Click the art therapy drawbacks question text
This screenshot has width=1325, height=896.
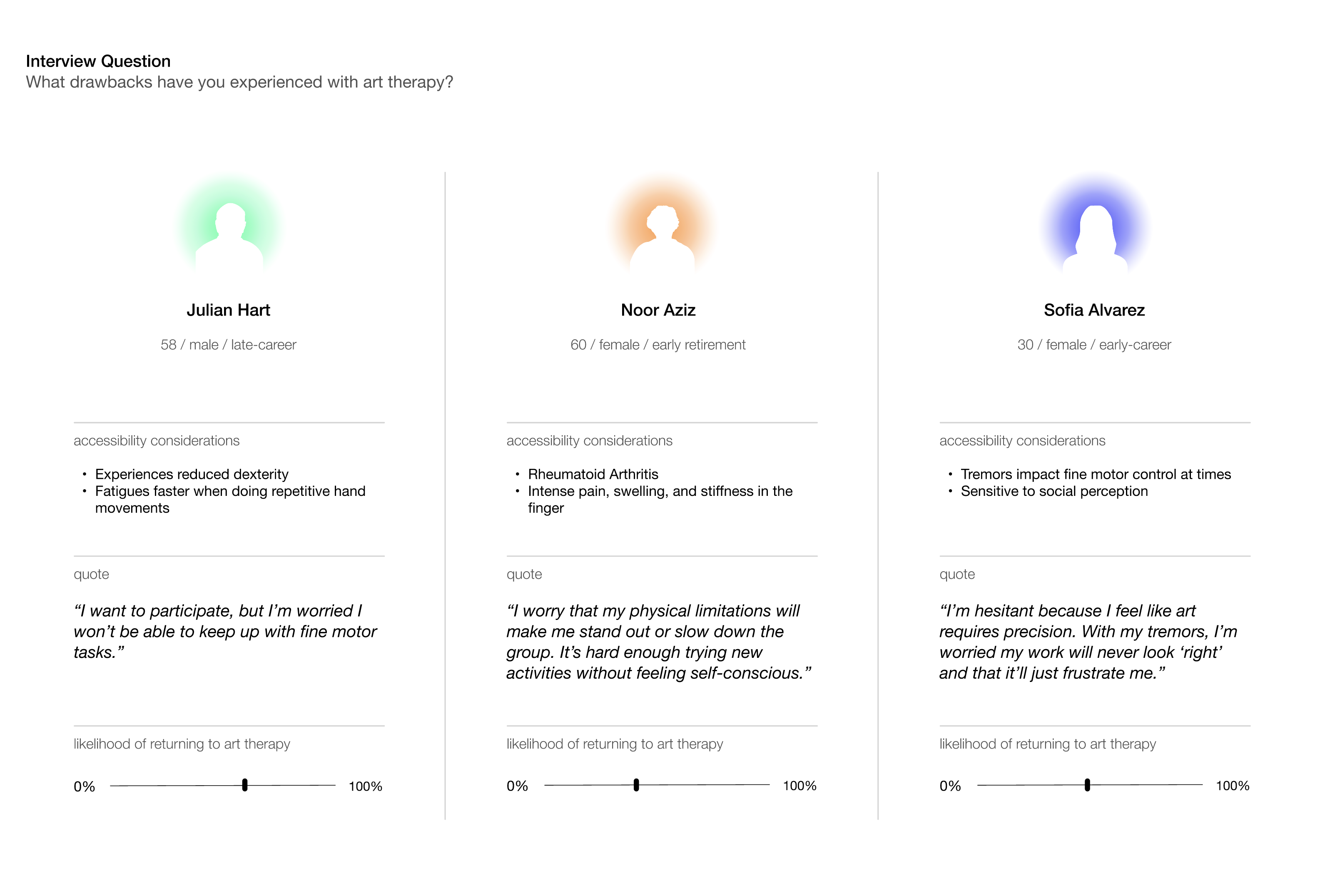click(x=239, y=82)
